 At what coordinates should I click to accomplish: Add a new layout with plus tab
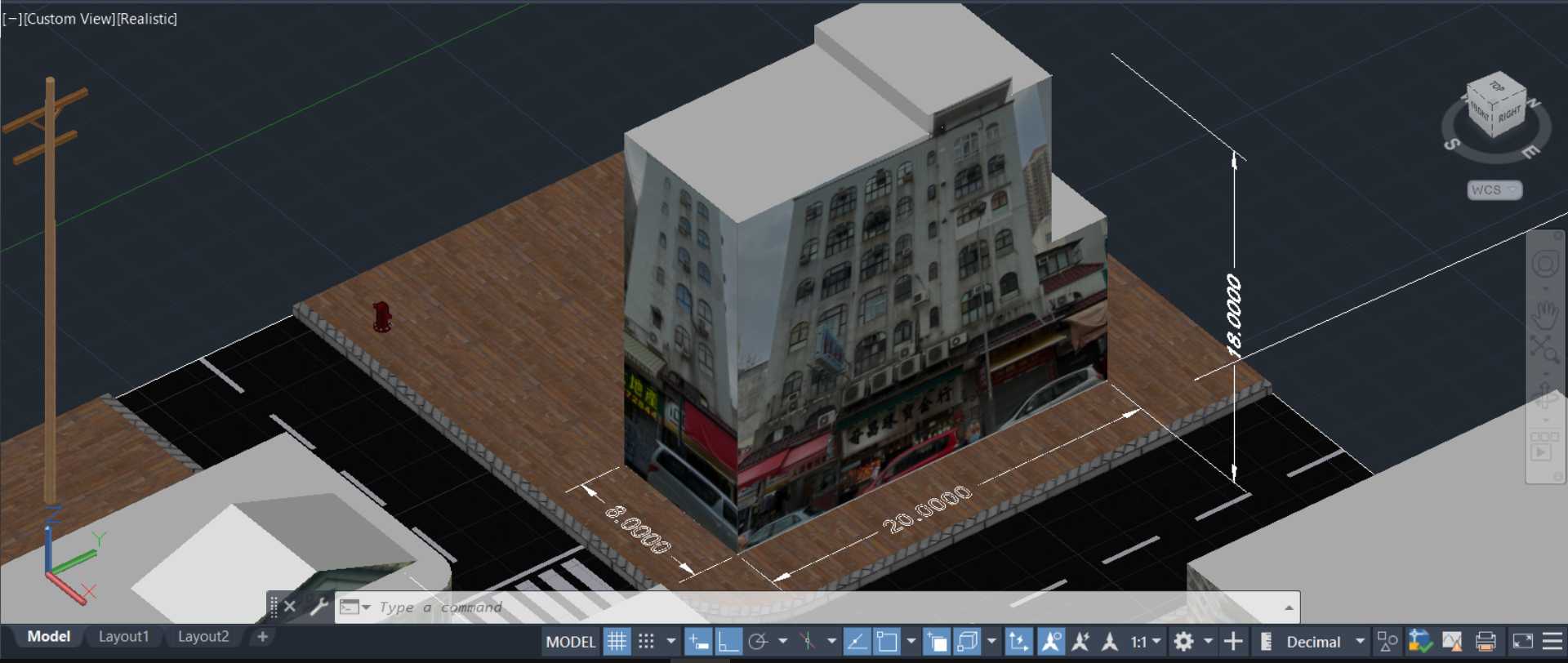click(262, 636)
